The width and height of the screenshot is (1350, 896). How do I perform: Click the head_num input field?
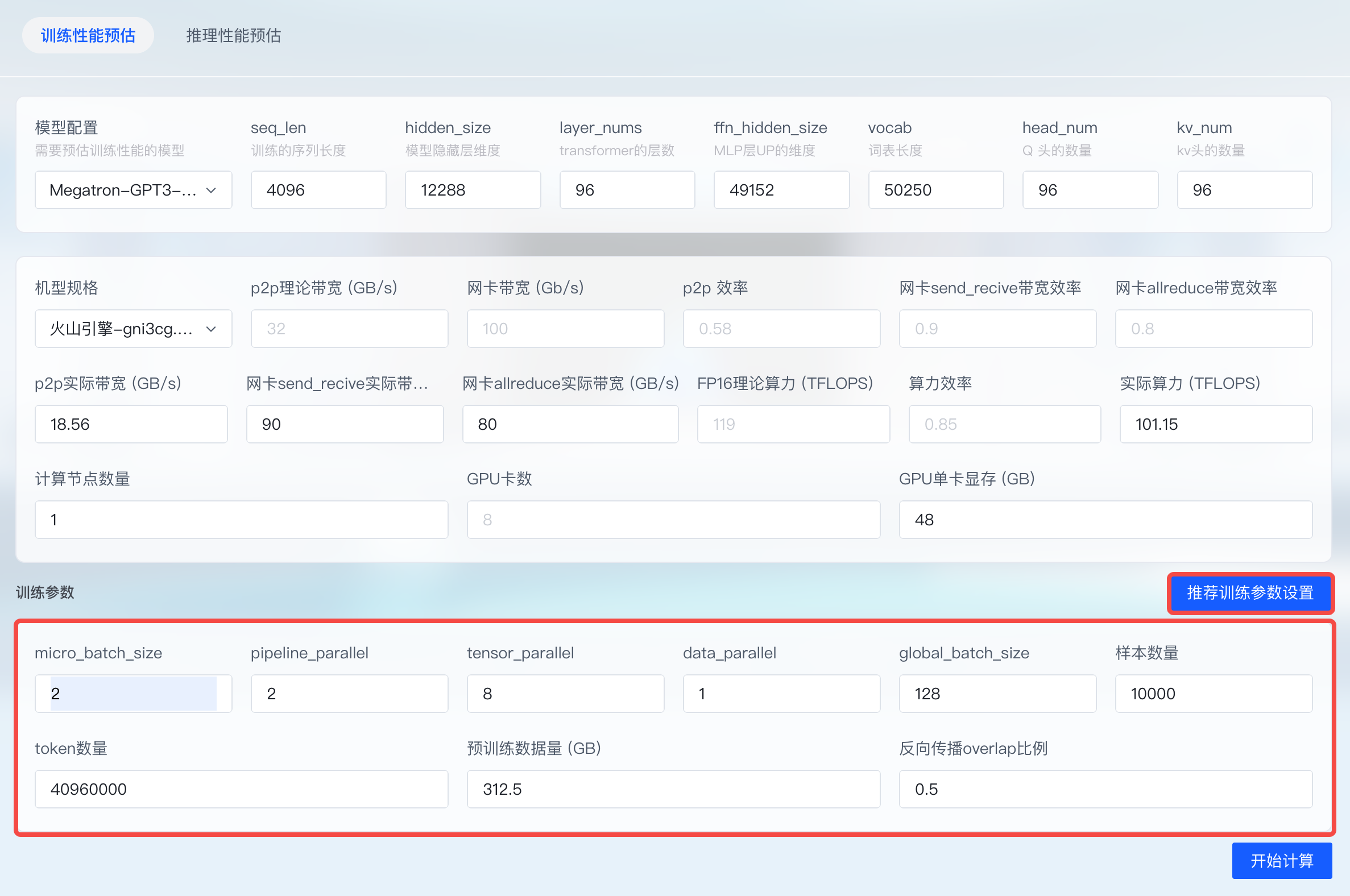[x=1090, y=190]
